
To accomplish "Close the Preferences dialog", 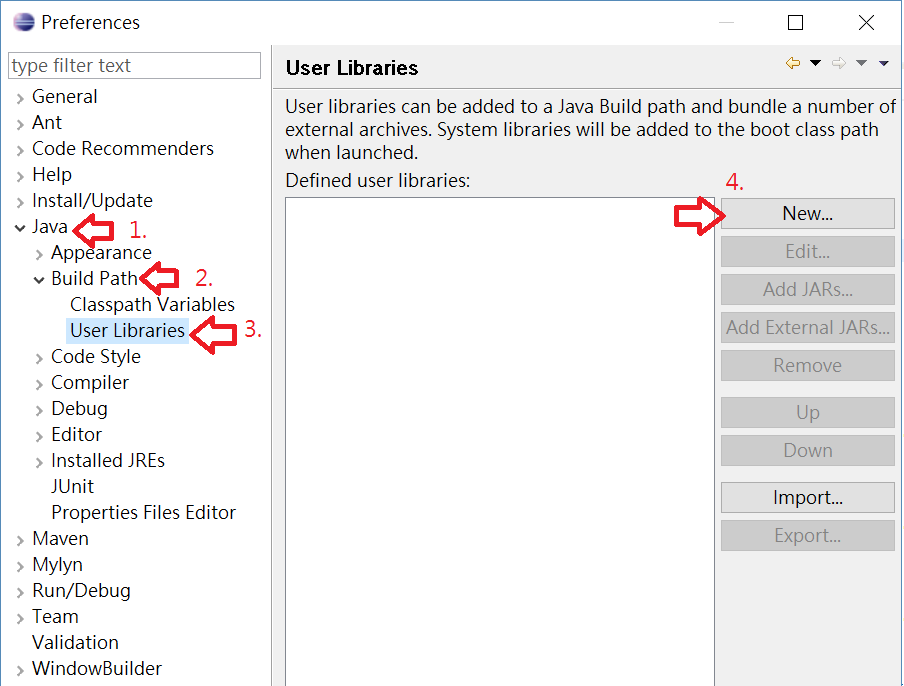I will (x=866, y=22).
